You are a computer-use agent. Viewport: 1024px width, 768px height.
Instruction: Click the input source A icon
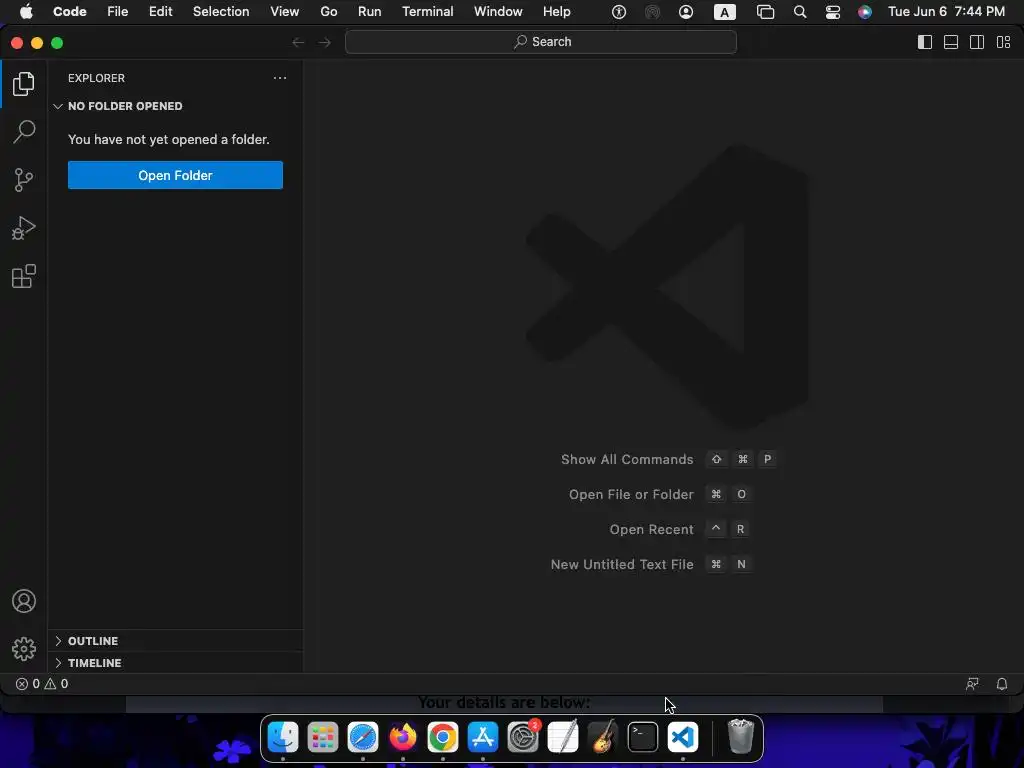(x=724, y=12)
